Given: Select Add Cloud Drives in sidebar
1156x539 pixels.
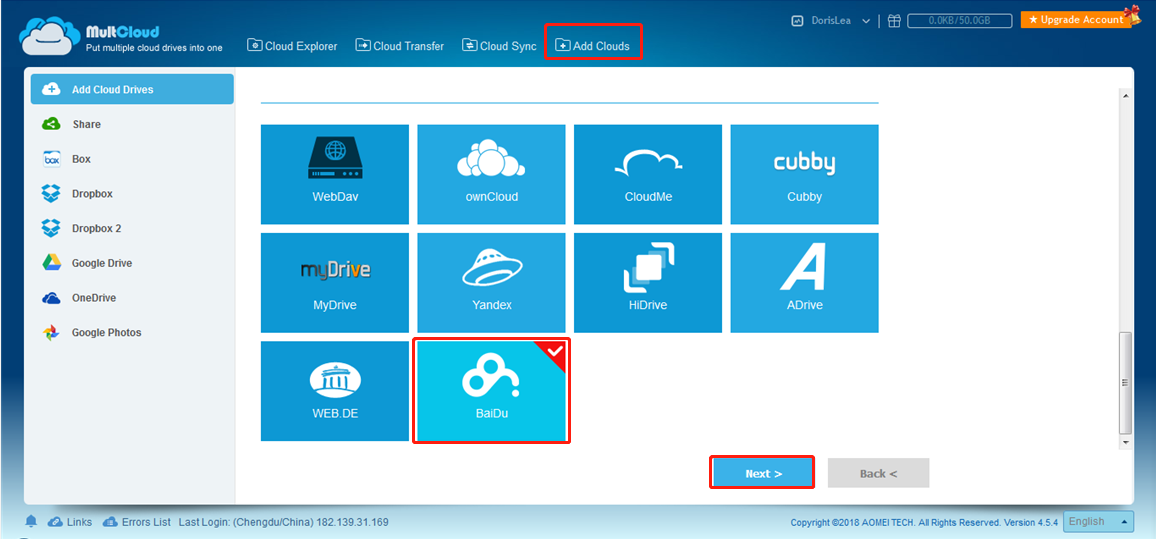Looking at the screenshot, I should click(132, 89).
